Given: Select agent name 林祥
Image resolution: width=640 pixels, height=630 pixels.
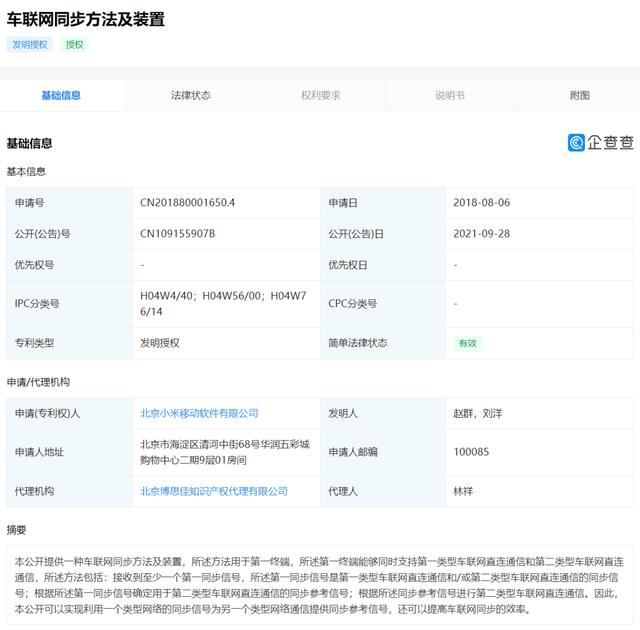Looking at the screenshot, I should click(463, 491).
